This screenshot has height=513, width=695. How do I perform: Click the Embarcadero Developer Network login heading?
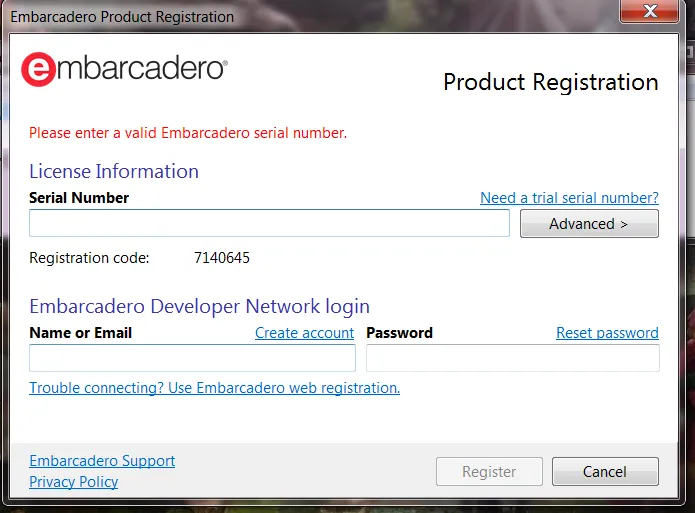[199, 307]
